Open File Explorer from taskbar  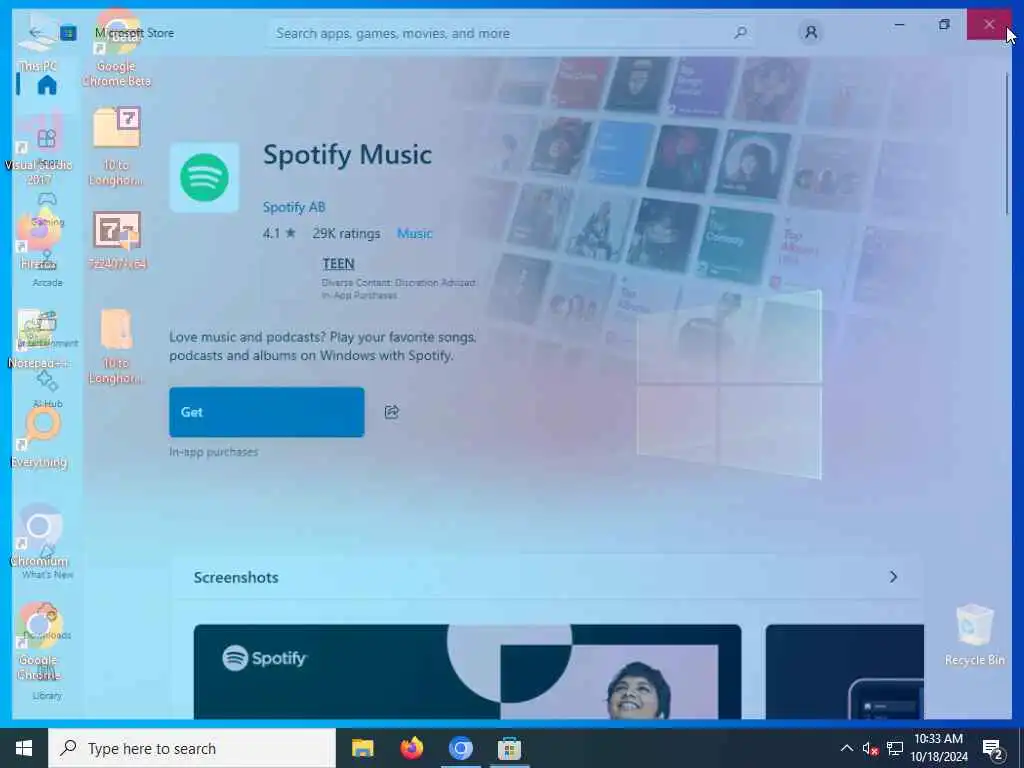tap(362, 748)
